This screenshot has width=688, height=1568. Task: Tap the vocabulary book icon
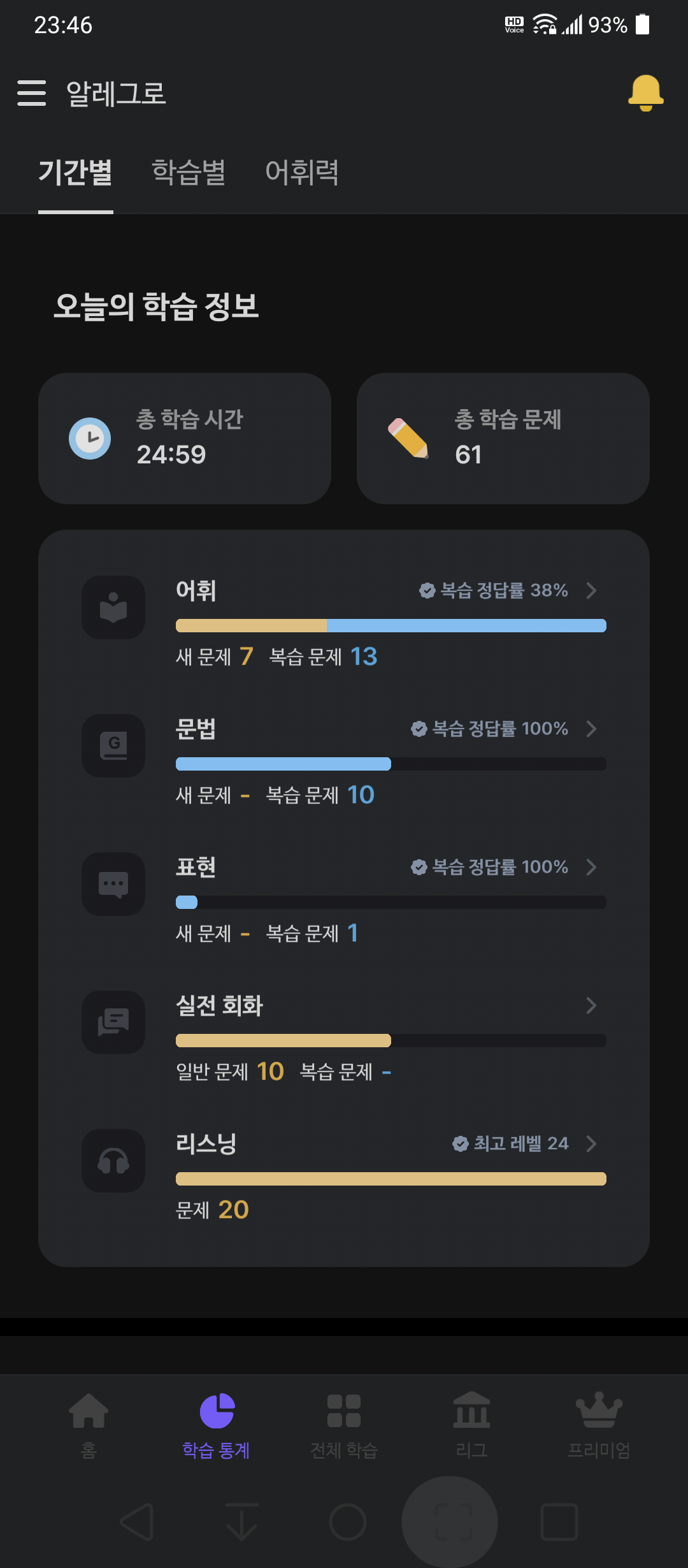coord(113,607)
